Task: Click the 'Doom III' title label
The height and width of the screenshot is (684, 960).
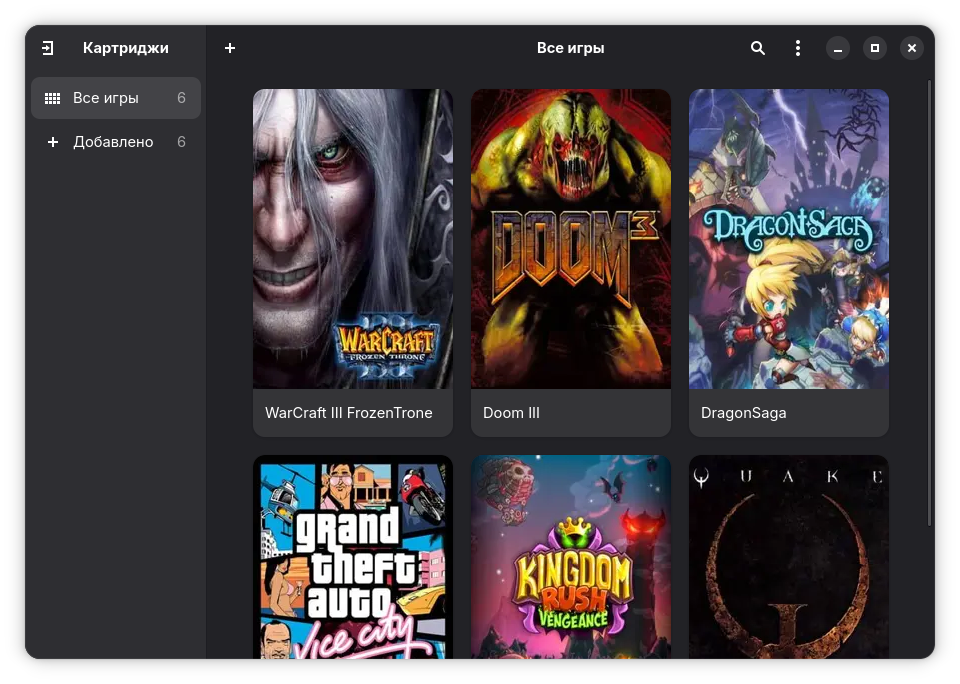Action: pos(511,413)
